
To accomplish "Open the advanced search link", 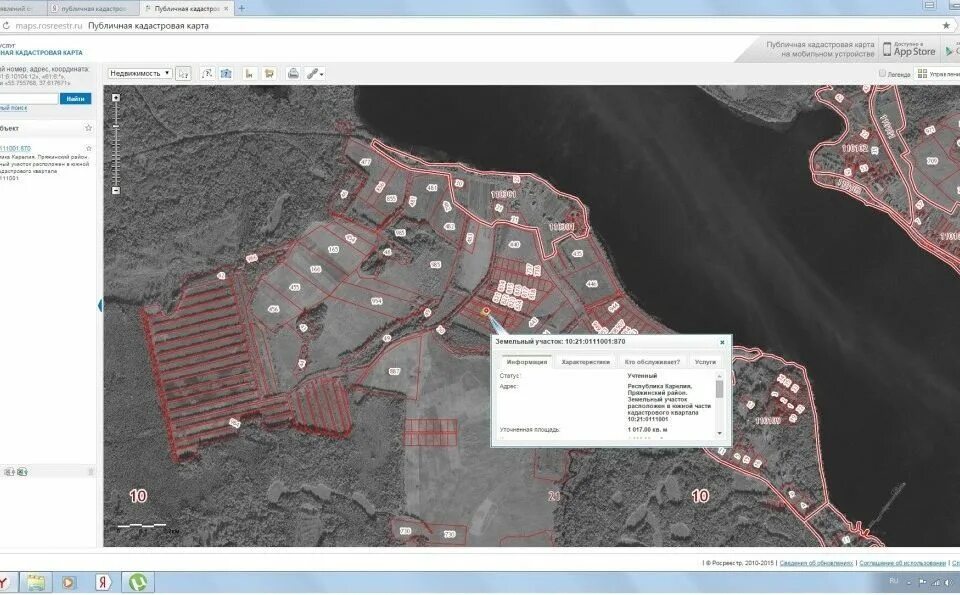I will click(13, 108).
